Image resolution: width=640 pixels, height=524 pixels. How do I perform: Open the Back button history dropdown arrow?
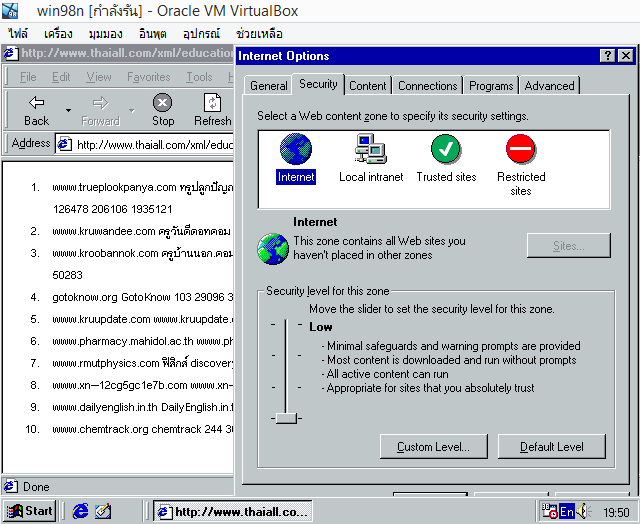tap(68, 109)
